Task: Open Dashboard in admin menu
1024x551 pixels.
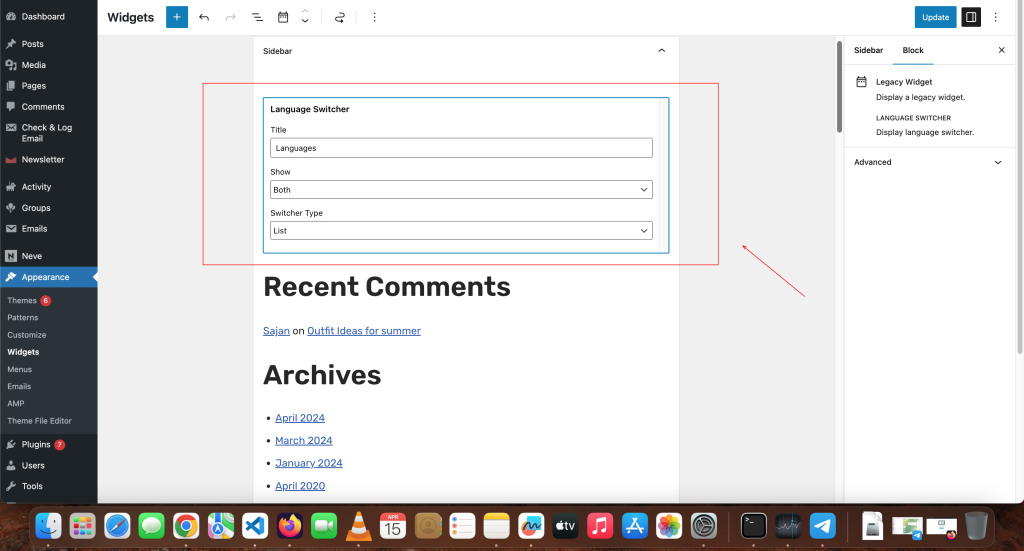Action: 43,17
